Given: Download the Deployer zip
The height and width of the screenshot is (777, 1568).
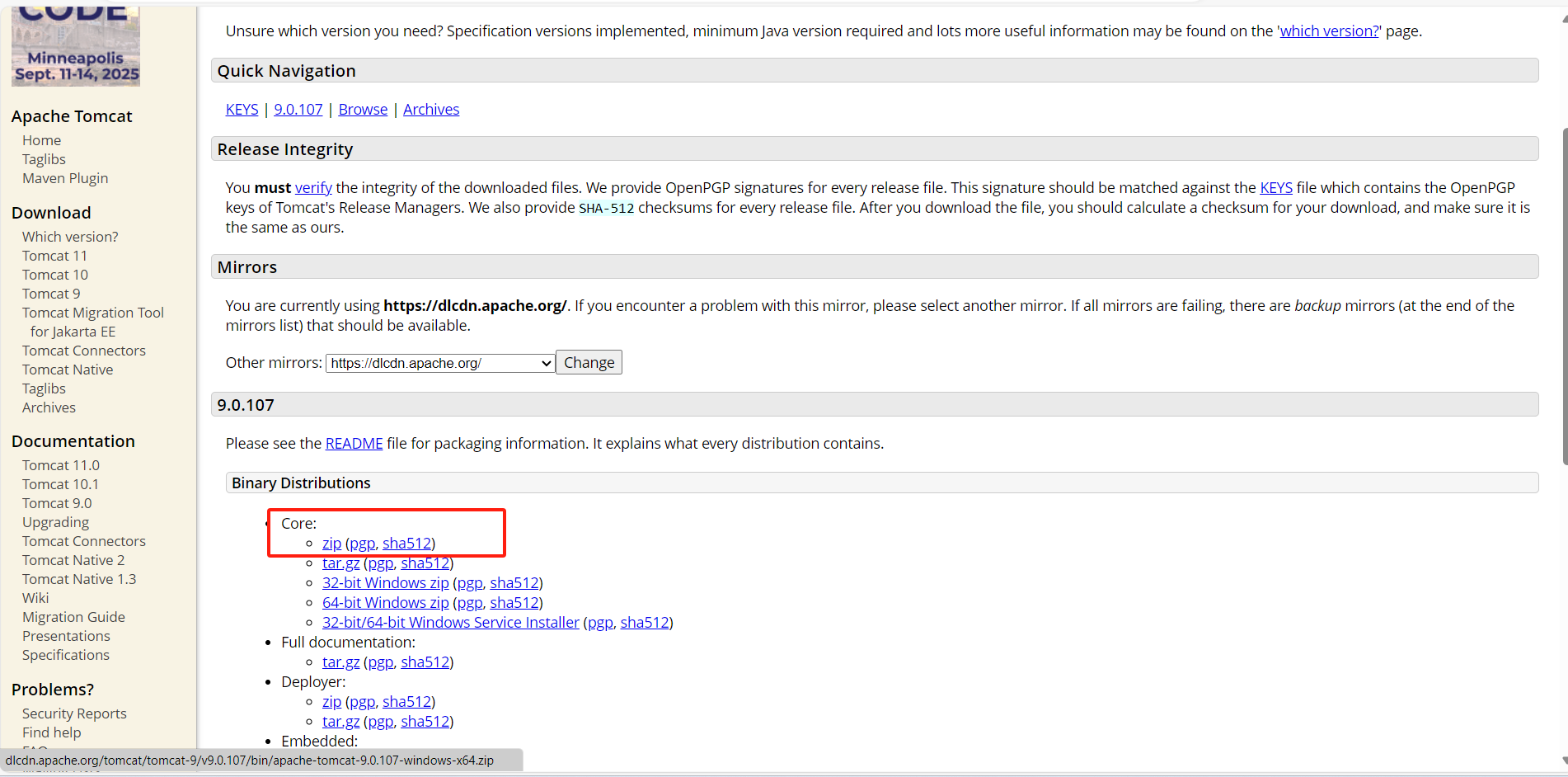Looking at the screenshot, I should pyautogui.click(x=331, y=701).
